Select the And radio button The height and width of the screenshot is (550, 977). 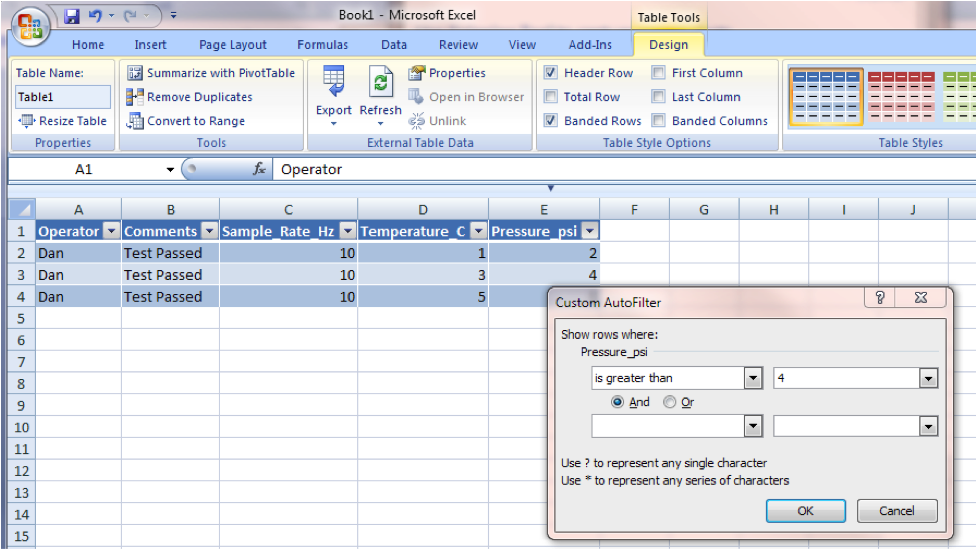[x=617, y=402]
